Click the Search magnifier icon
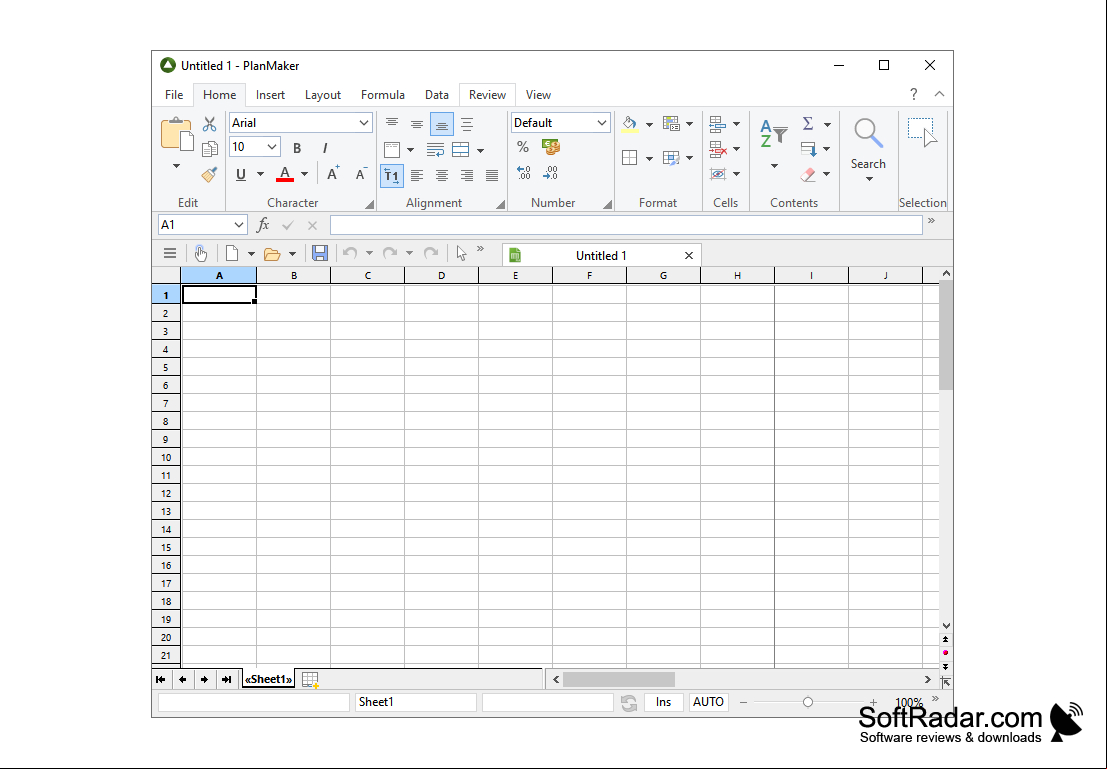This screenshot has width=1107, height=769. [868, 133]
